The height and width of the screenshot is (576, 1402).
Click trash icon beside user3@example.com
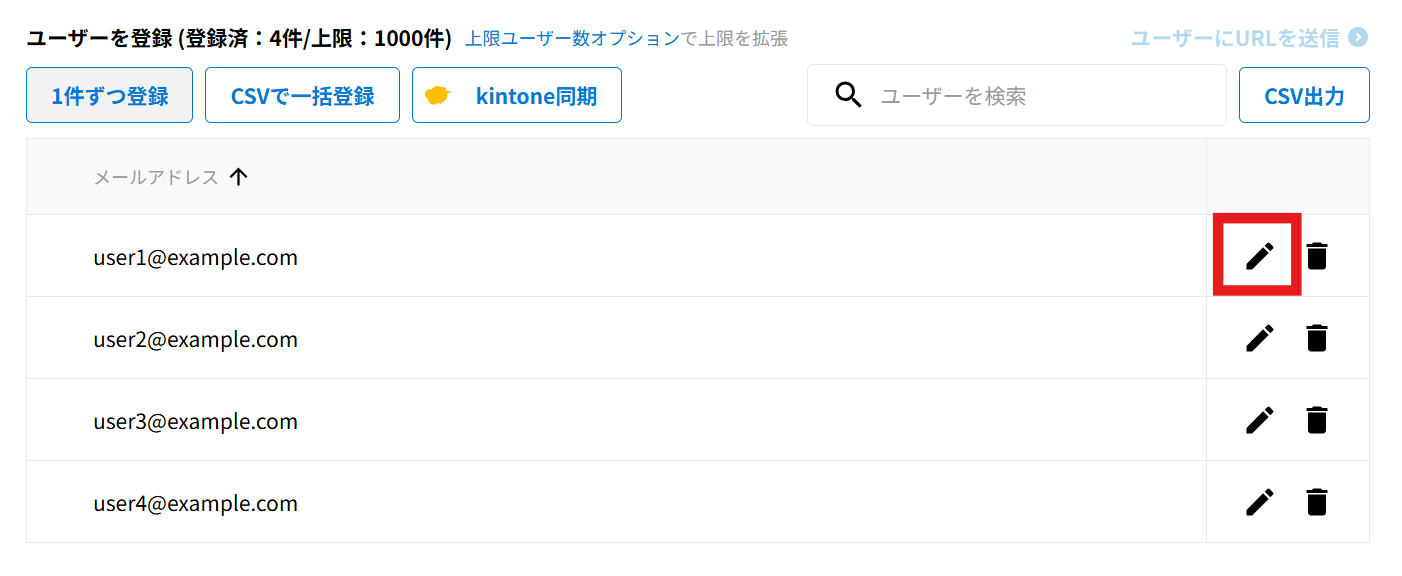pos(1317,420)
